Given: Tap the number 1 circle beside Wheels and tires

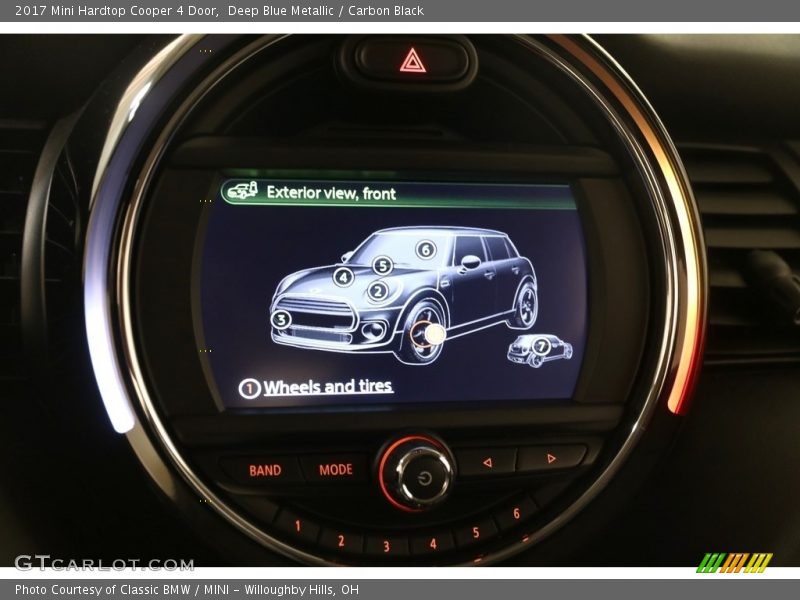Looking at the screenshot, I should [249, 389].
